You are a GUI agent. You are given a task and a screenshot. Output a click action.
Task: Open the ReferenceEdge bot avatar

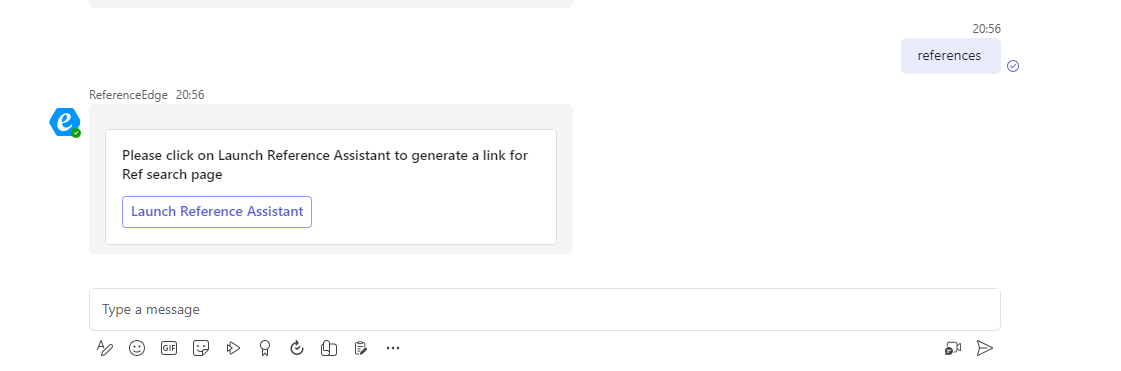click(64, 122)
